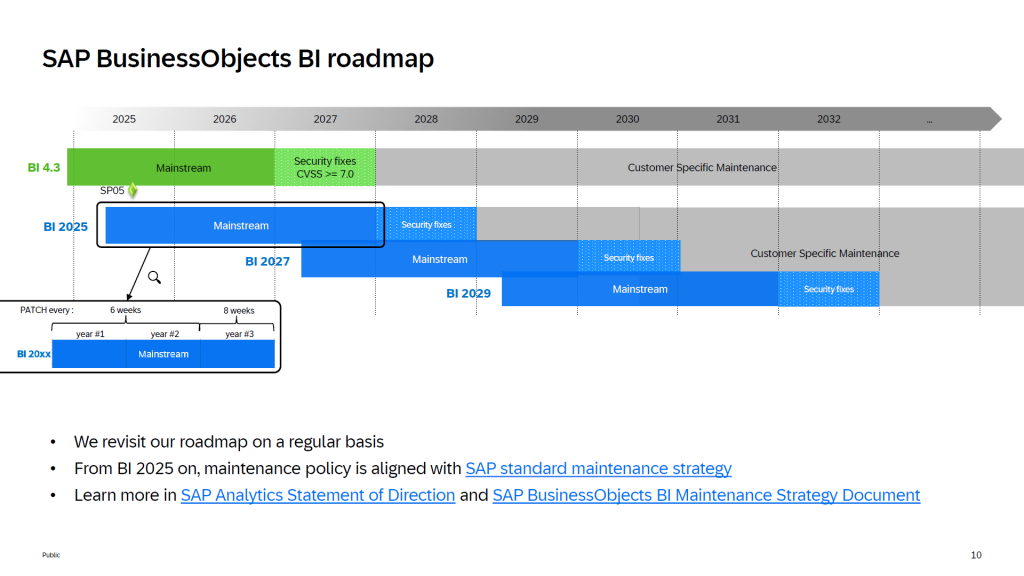Image resolution: width=1024 pixels, height=576 pixels.
Task: Select the BI 2025 Mainstream bar
Action: [x=241, y=225]
